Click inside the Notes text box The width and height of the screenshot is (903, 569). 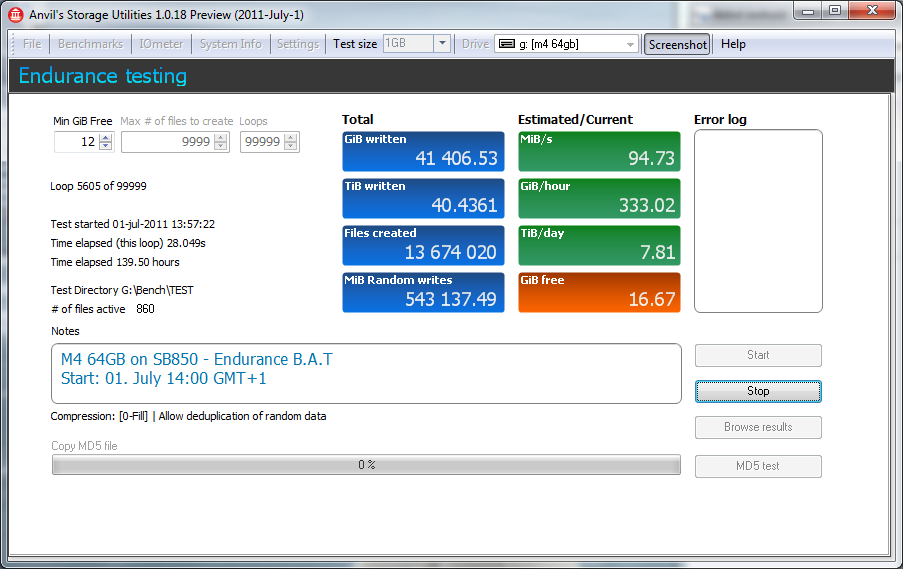pyautogui.click(x=366, y=374)
